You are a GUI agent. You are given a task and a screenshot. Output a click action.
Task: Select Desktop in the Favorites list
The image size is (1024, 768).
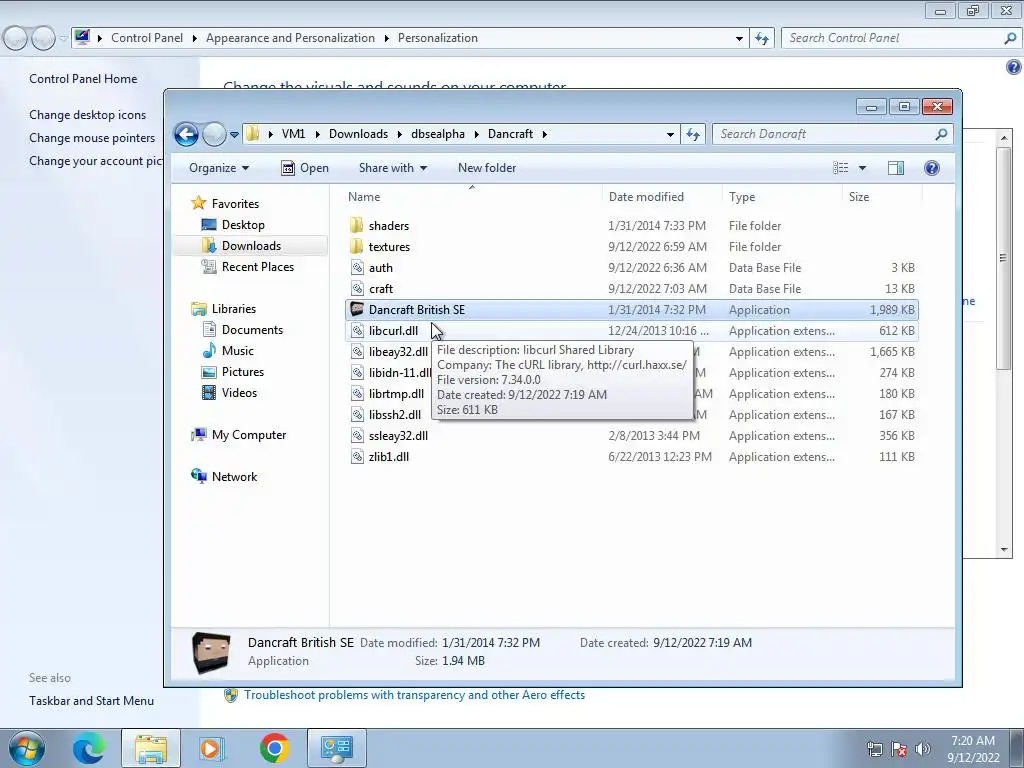[x=243, y=225]
